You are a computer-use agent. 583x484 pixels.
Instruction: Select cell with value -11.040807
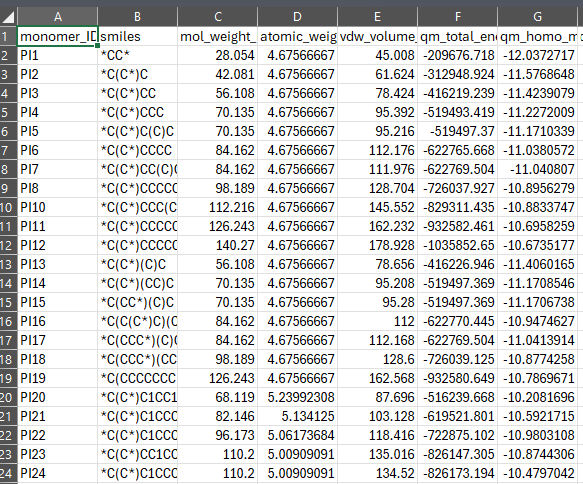537,170
